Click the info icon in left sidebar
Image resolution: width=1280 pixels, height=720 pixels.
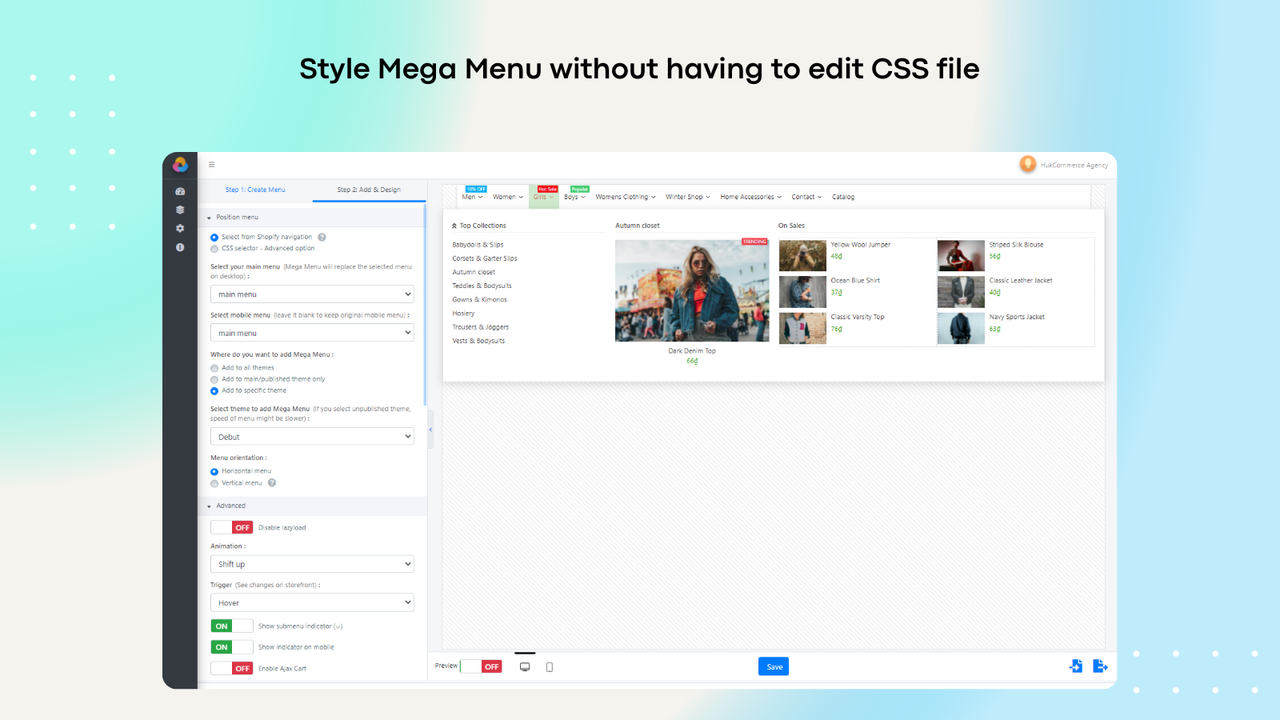(x=180, y=247)
